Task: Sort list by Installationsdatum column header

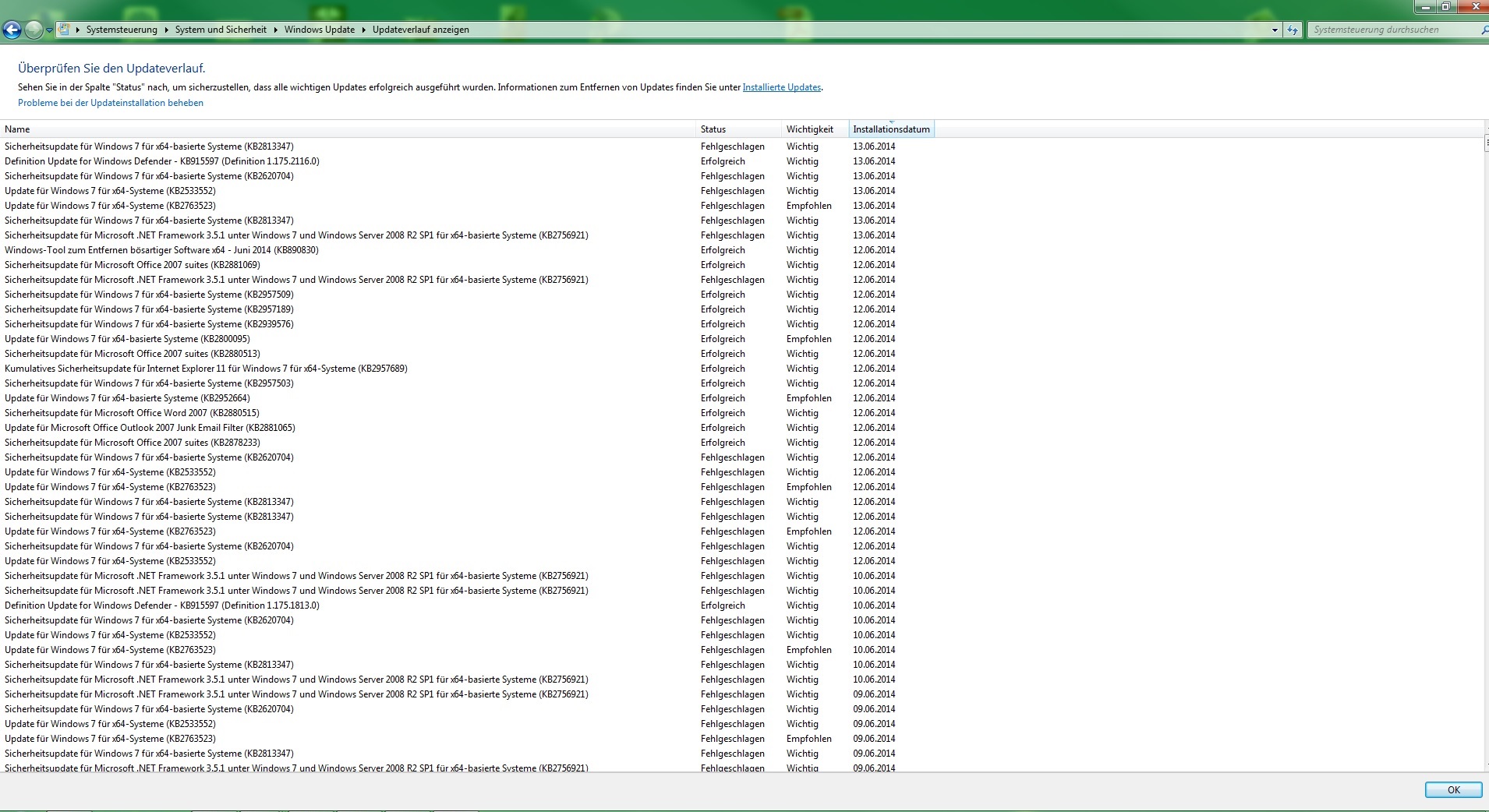Action: (891, 129)
